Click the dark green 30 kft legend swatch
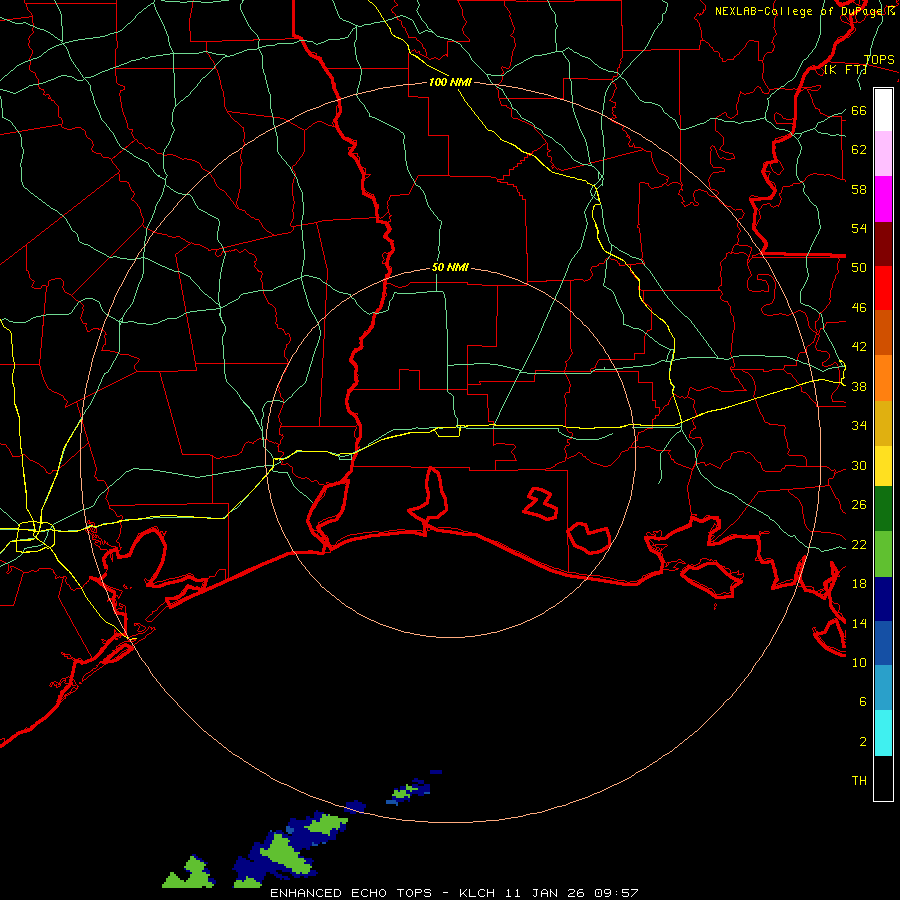The width and height of the screenshot is (900, 900). [x=883, y=509]
